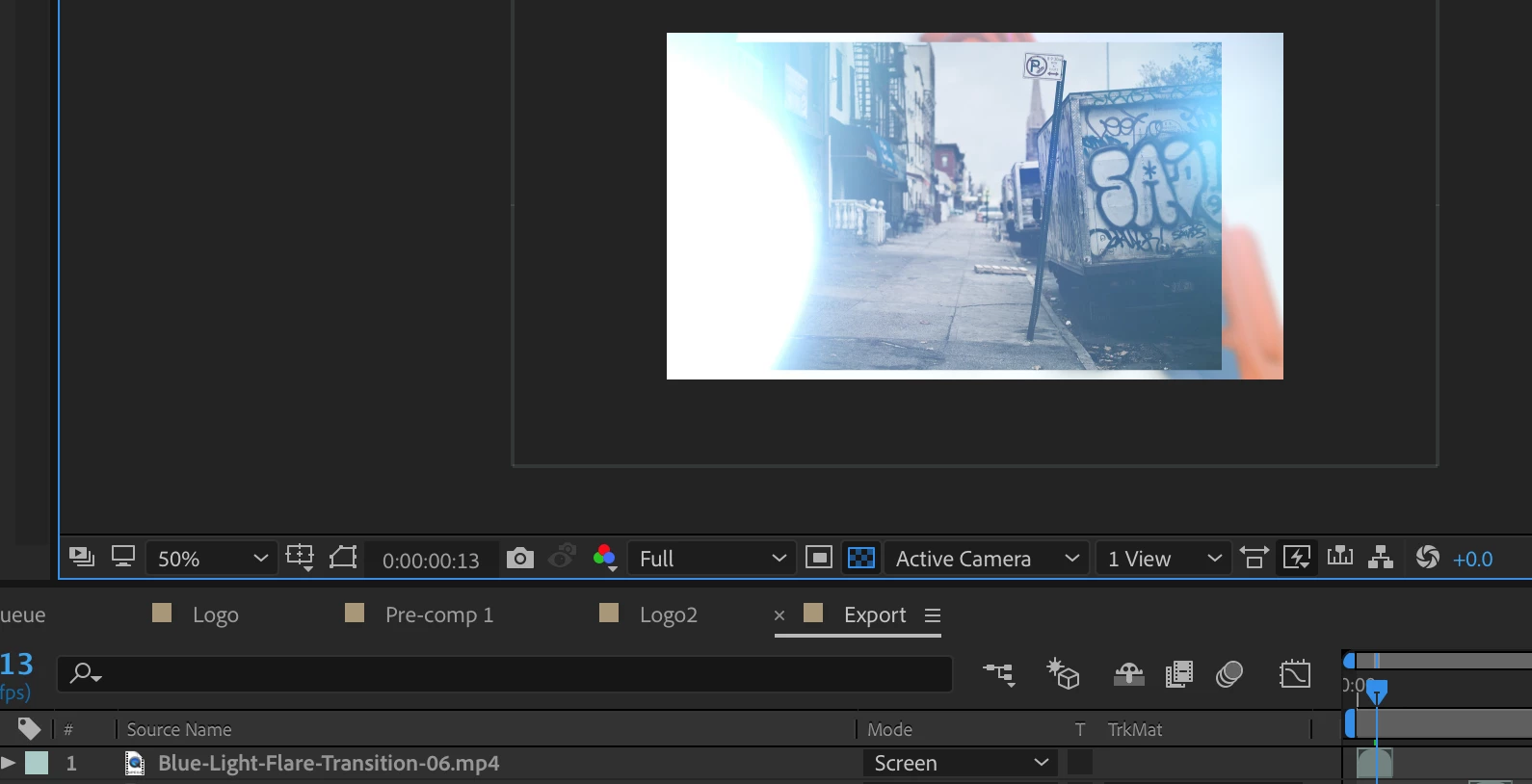Toggle the transparency grid
Screen dimensions: 1532x784
pos(861,558)
